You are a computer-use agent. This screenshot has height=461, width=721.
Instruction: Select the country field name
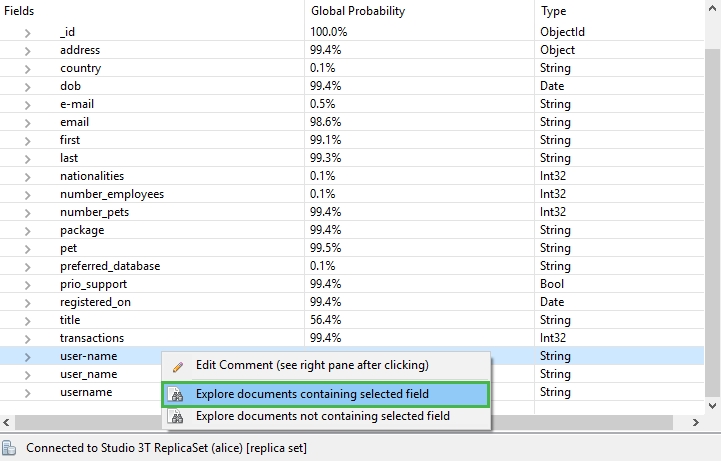tap(80, 68)
